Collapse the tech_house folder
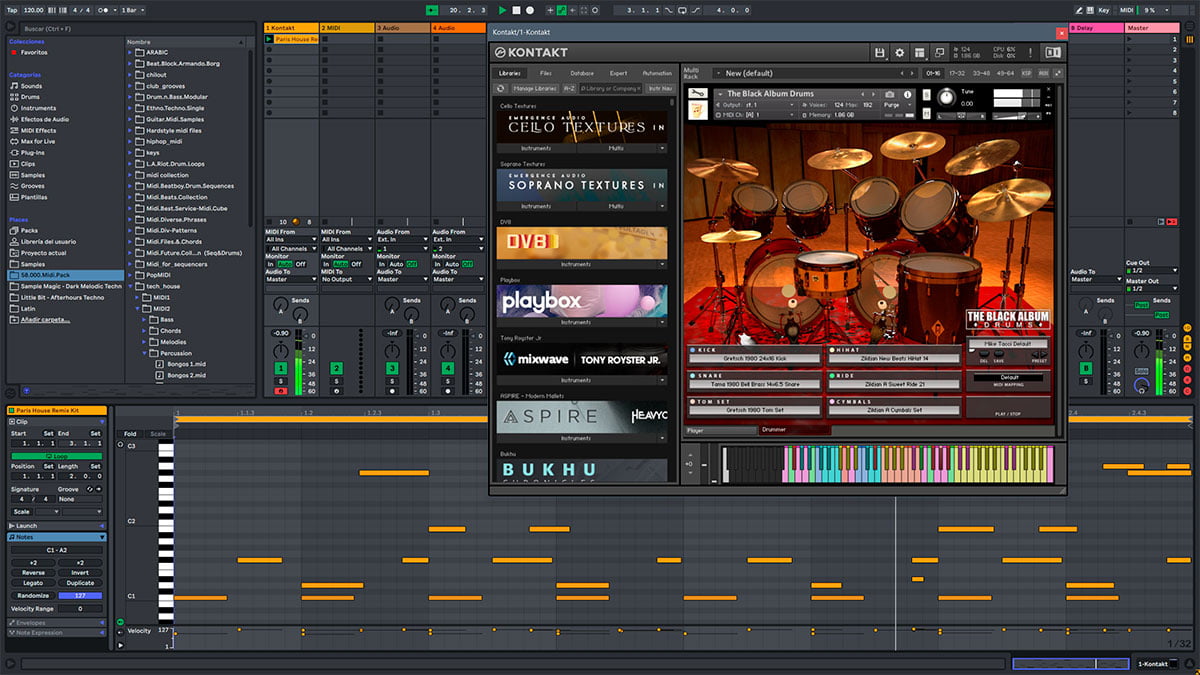Viewport: 1200px width, 675px height. 132,286
